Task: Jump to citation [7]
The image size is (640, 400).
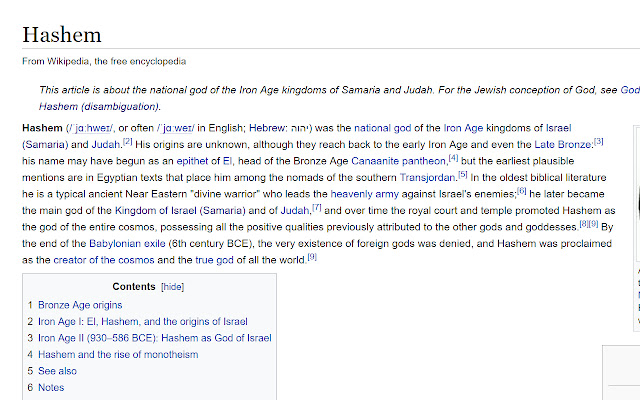Action: pyautogui.click(x=317, y=207)
